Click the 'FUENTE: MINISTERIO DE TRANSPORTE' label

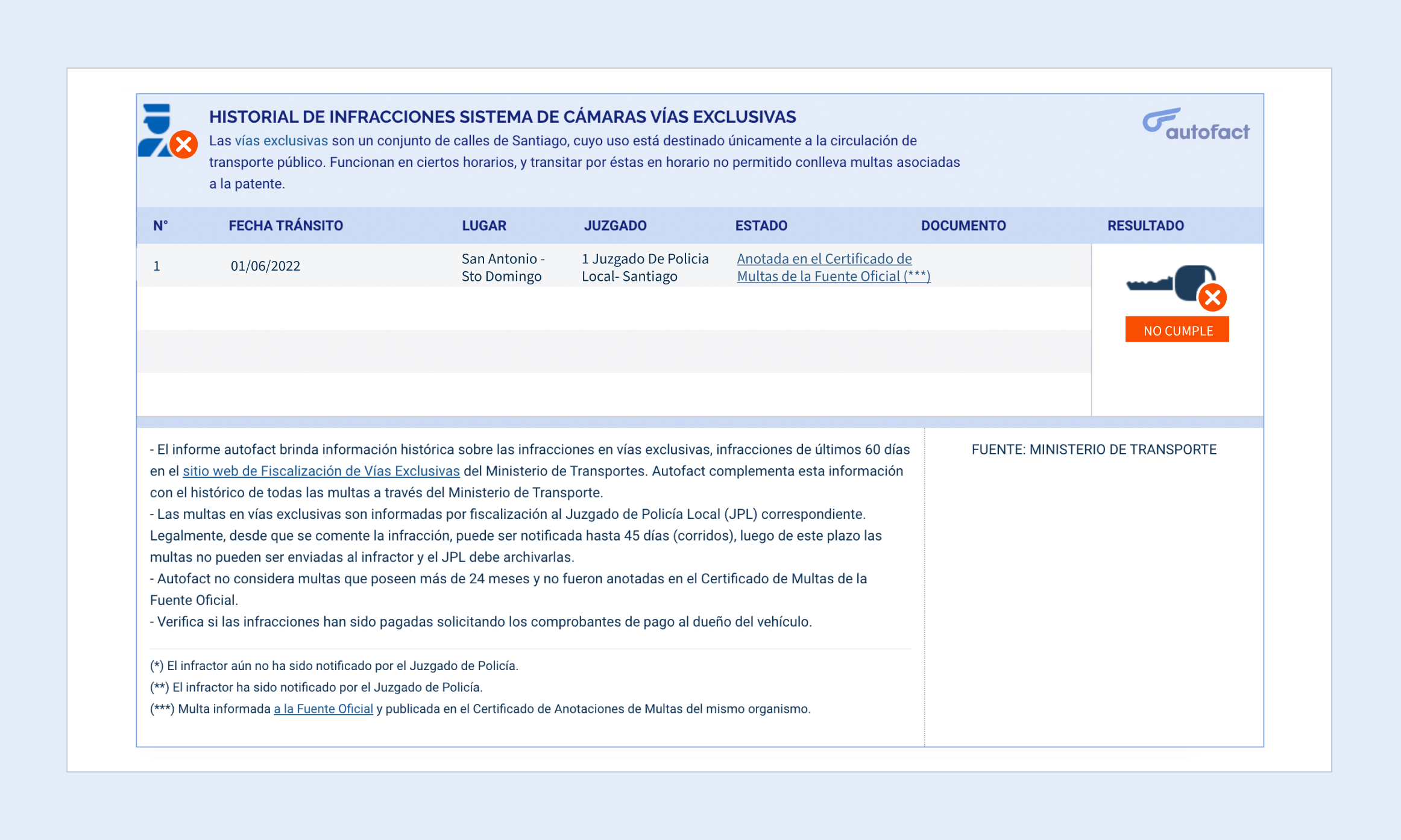(1094, 450)
